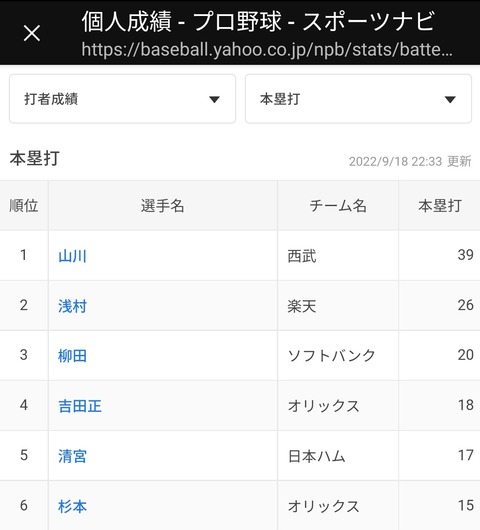This screenshot has width=480, height=530.
Task: Click the チーム名 column header
Action: (338, 206)
